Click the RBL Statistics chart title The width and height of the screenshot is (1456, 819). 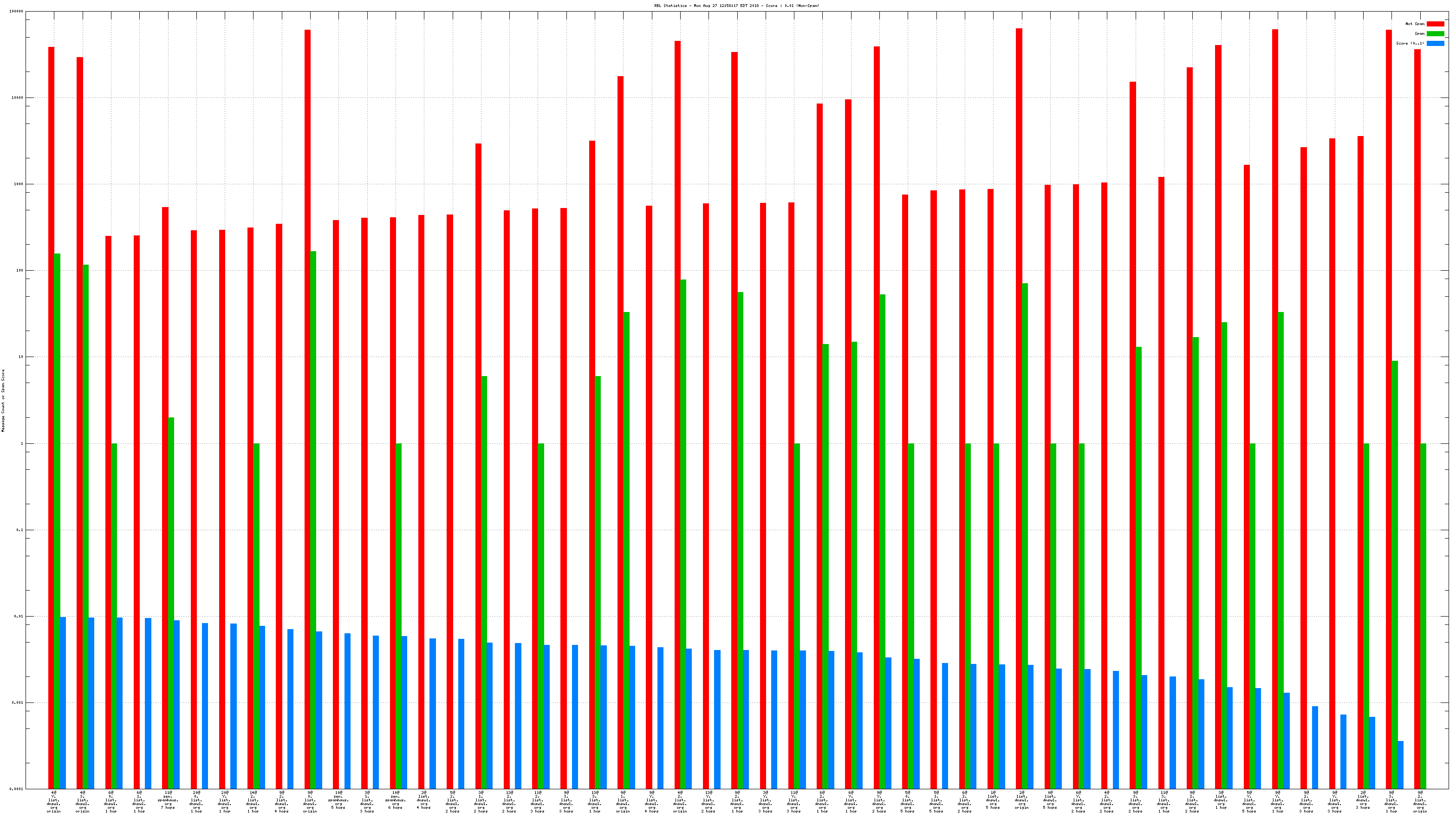pos(736,6)
